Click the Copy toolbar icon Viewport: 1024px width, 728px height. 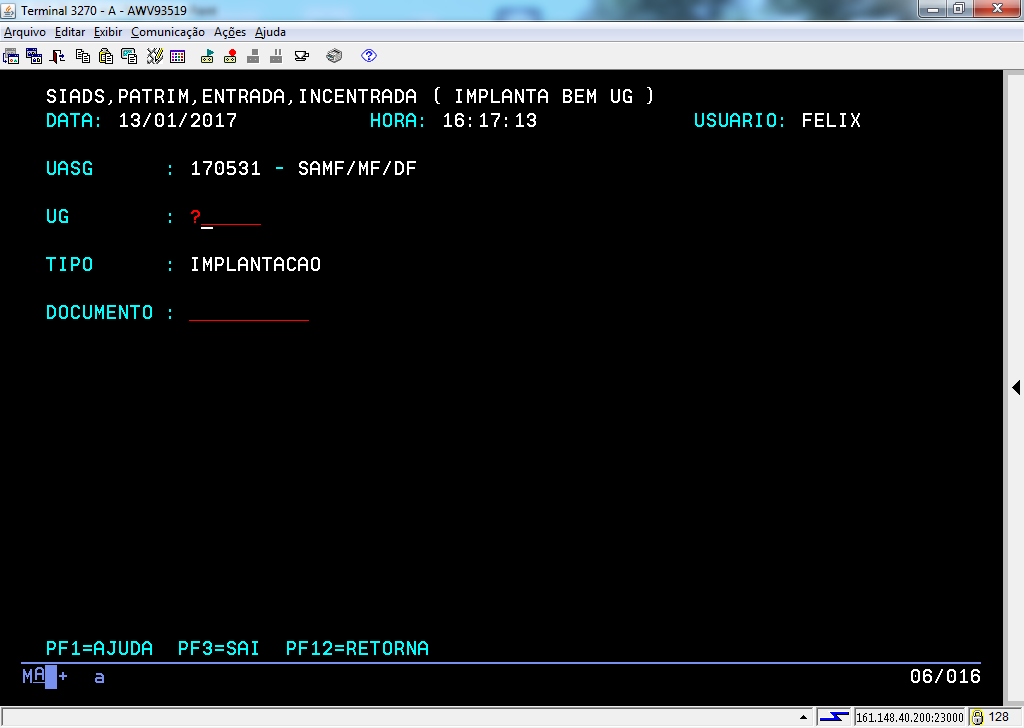tap(83, 56)
